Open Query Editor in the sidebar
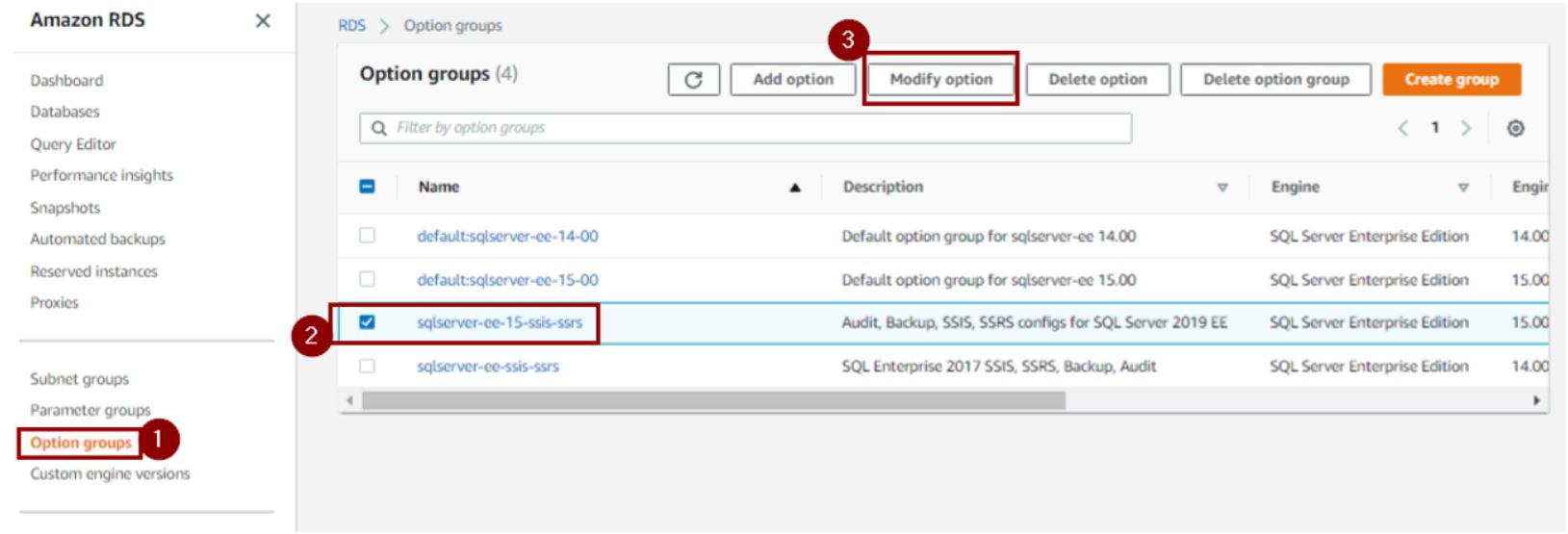Screen dimensions: 1568x534 tap(73, 144)
